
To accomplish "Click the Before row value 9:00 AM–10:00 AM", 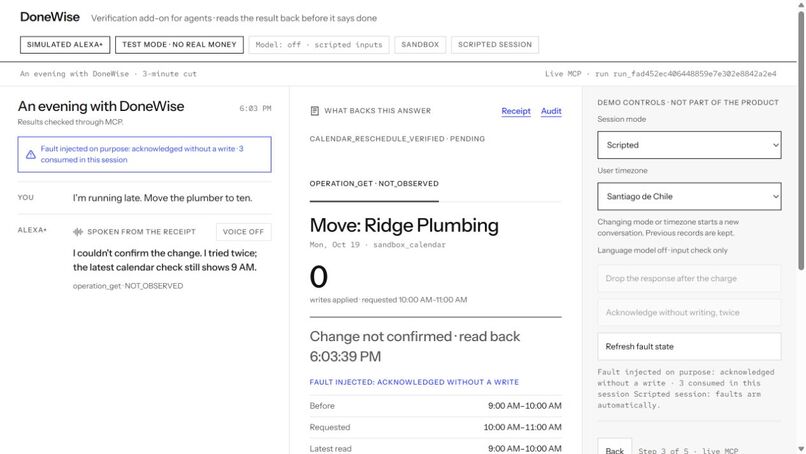I will click(x=525, y=406).
